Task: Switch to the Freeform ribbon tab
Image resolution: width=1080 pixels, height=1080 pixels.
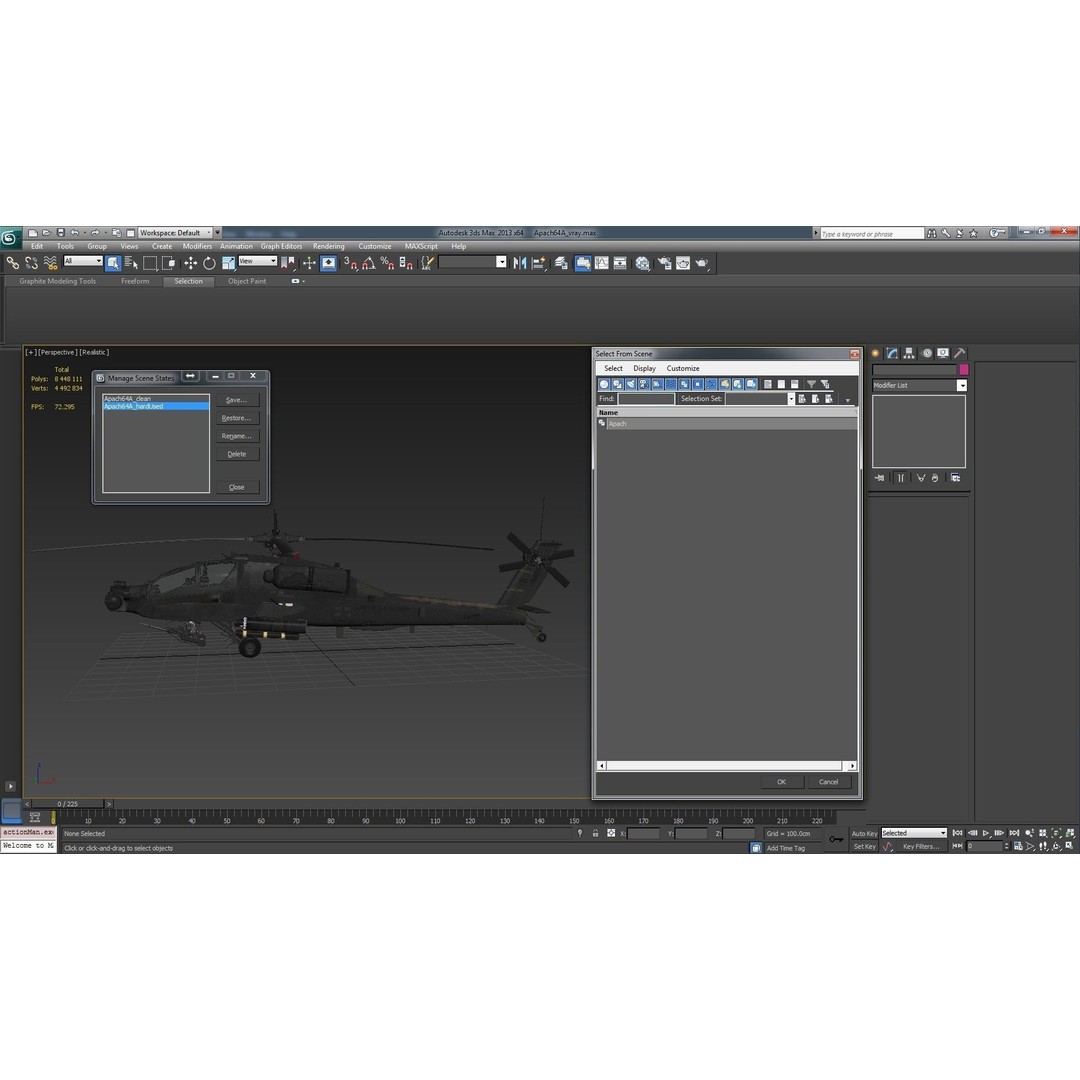Action: pos(135,281)
